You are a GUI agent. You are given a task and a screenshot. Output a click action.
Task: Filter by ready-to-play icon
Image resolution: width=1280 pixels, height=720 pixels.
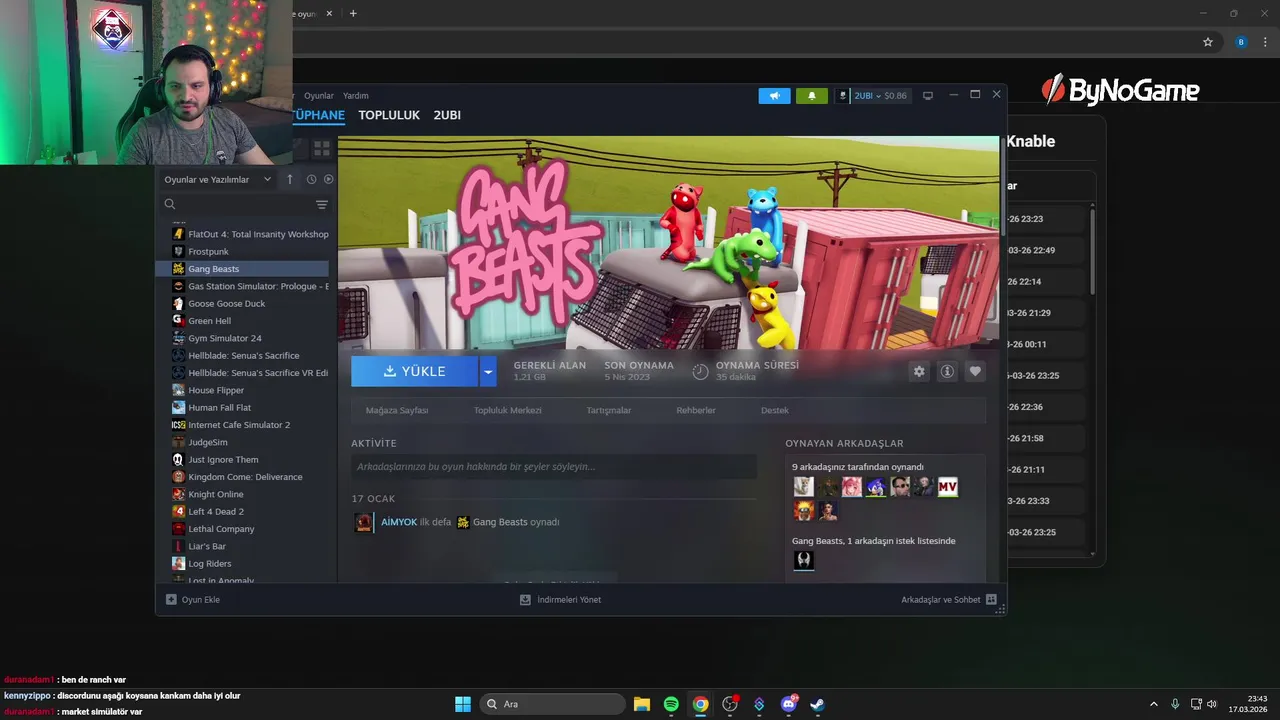tap(328, 179)
